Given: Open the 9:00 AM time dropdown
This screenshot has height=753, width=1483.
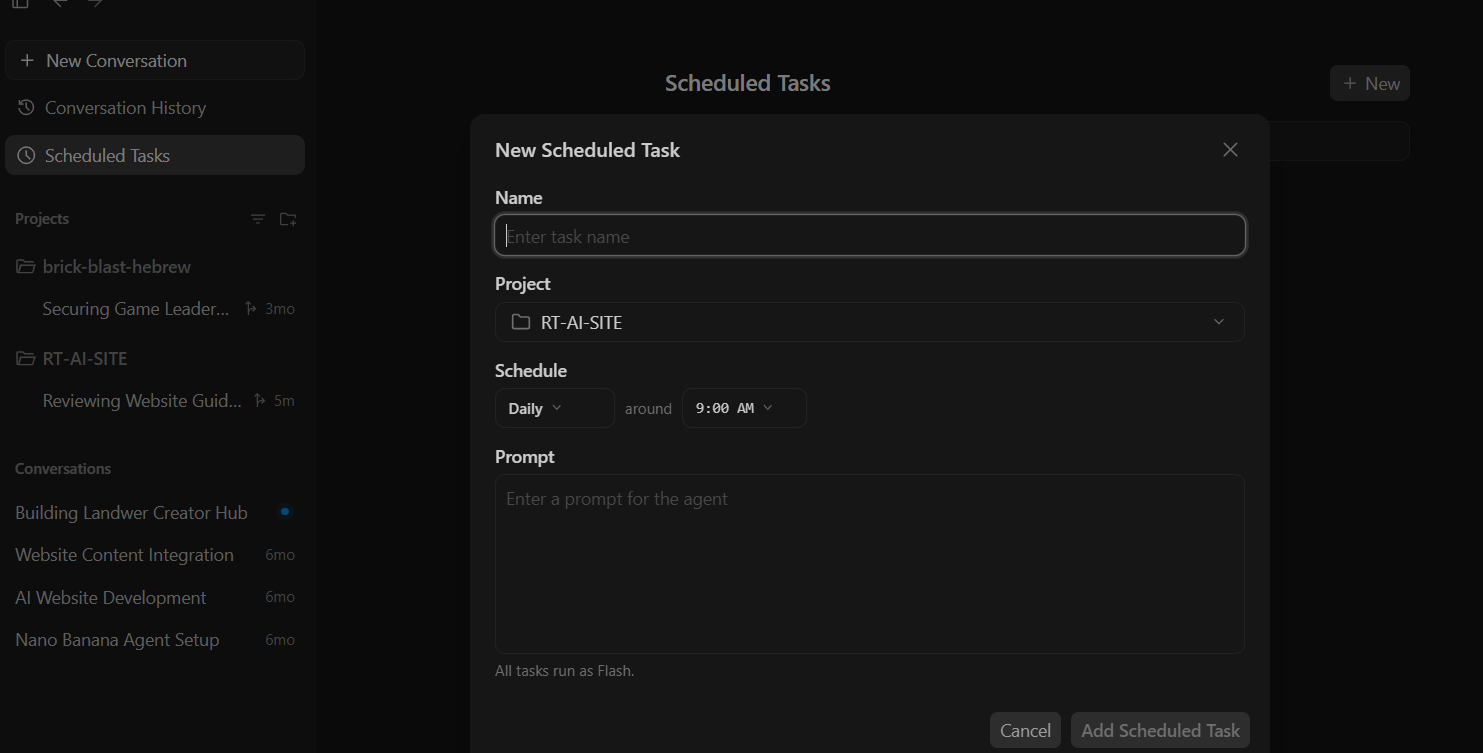Looking at the screenshot, I should [744, 408].
